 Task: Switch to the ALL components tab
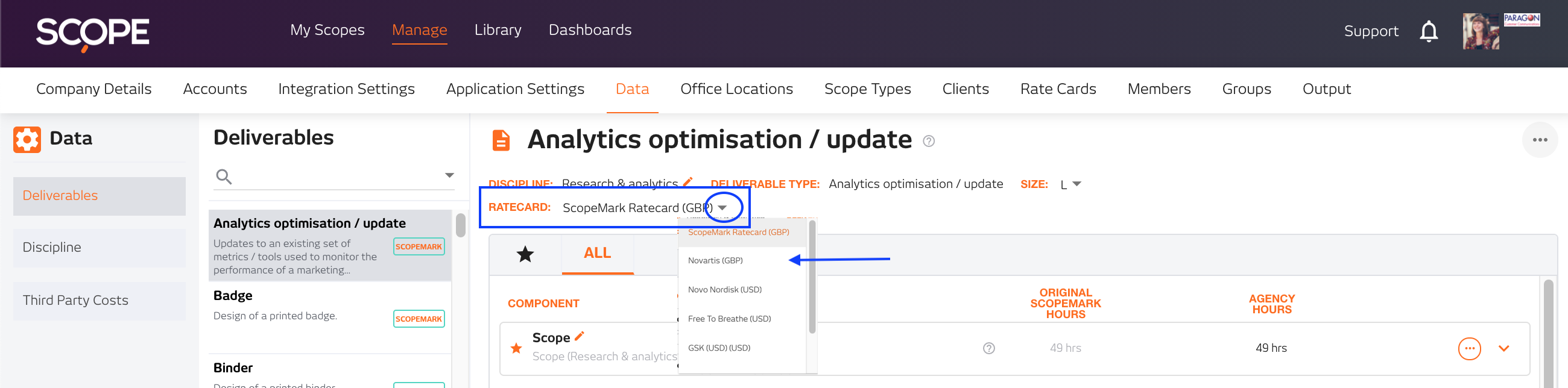(597, 254)
